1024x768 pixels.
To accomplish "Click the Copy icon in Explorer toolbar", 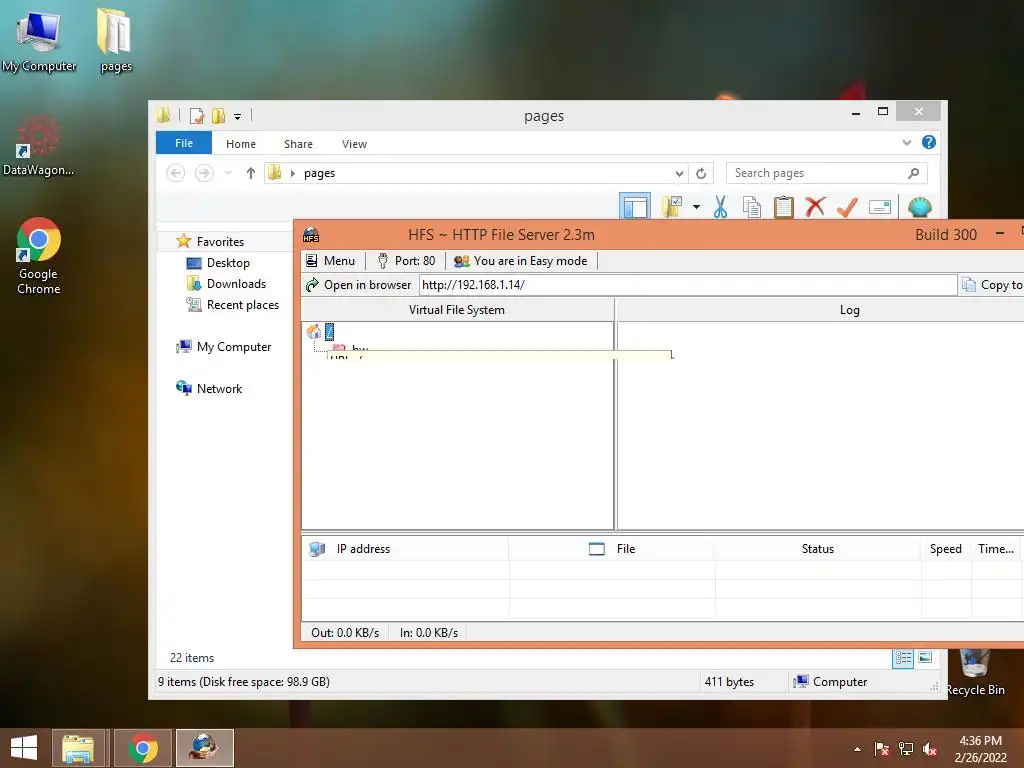I will pos(752,207).
